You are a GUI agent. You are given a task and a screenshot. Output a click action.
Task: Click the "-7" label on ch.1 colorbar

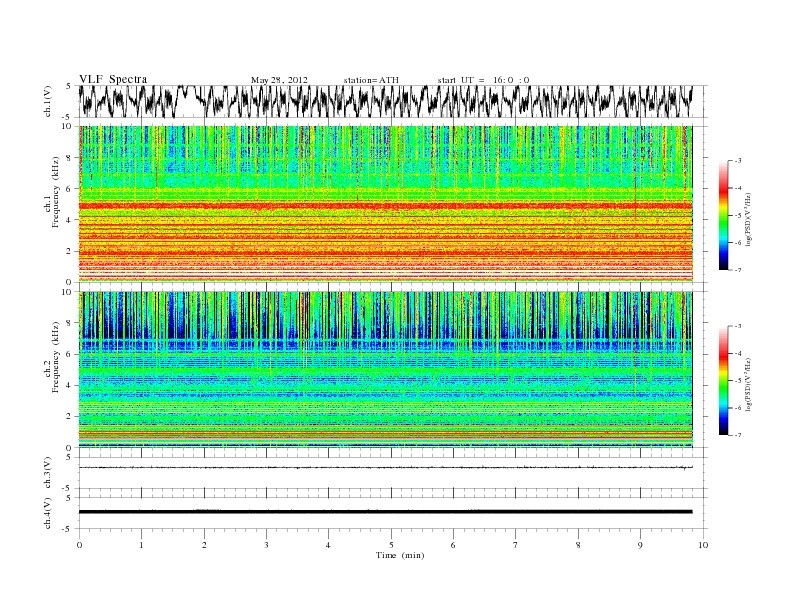point(737,270)
